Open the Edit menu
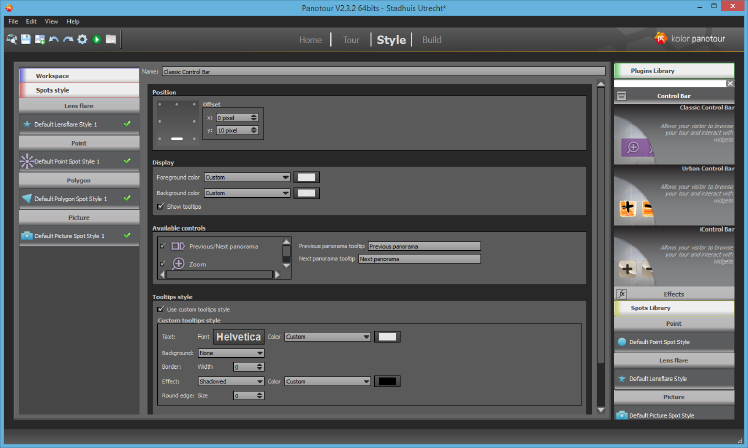 click(x=31, y=21)
